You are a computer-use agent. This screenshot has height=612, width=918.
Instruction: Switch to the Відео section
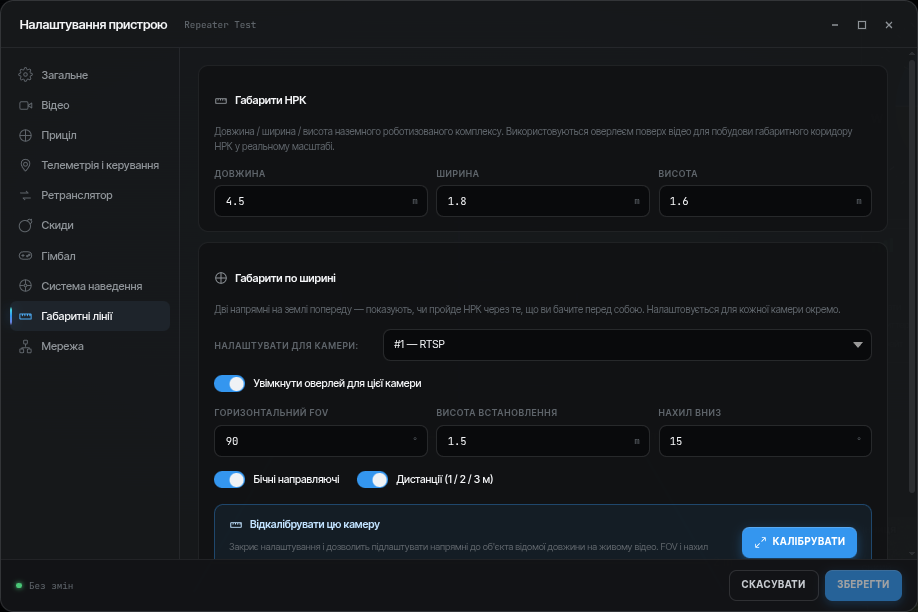90,105
